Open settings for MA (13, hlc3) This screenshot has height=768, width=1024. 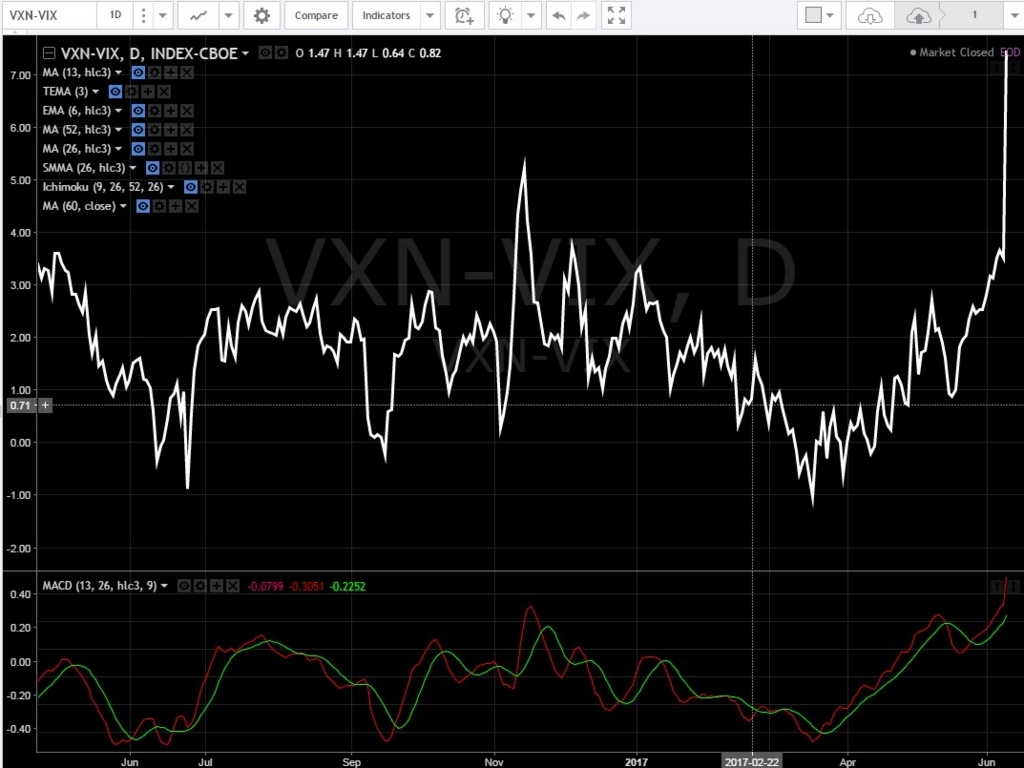(x=155, y=72)
